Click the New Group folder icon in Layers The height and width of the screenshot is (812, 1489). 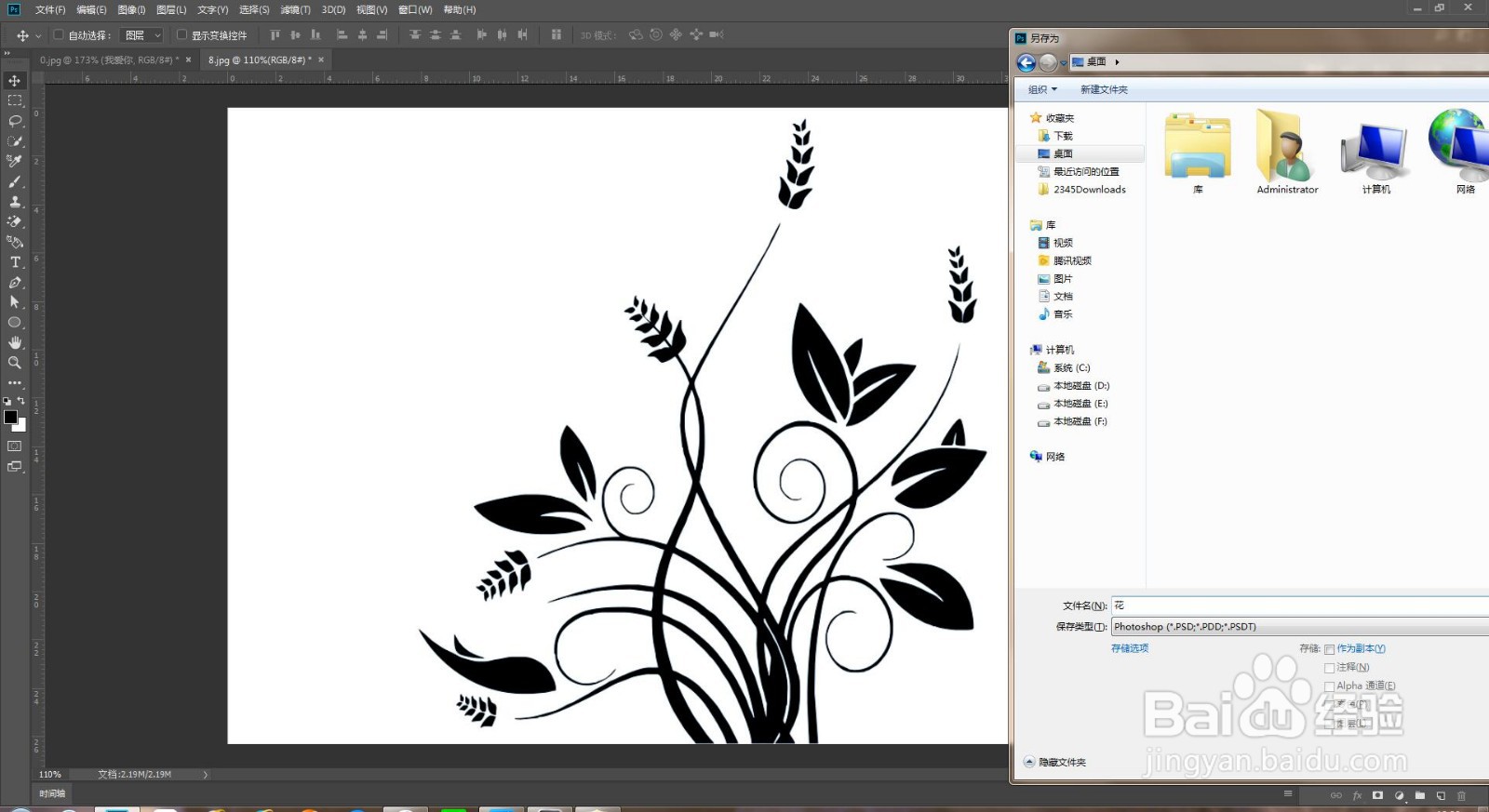coord(1420,795)
